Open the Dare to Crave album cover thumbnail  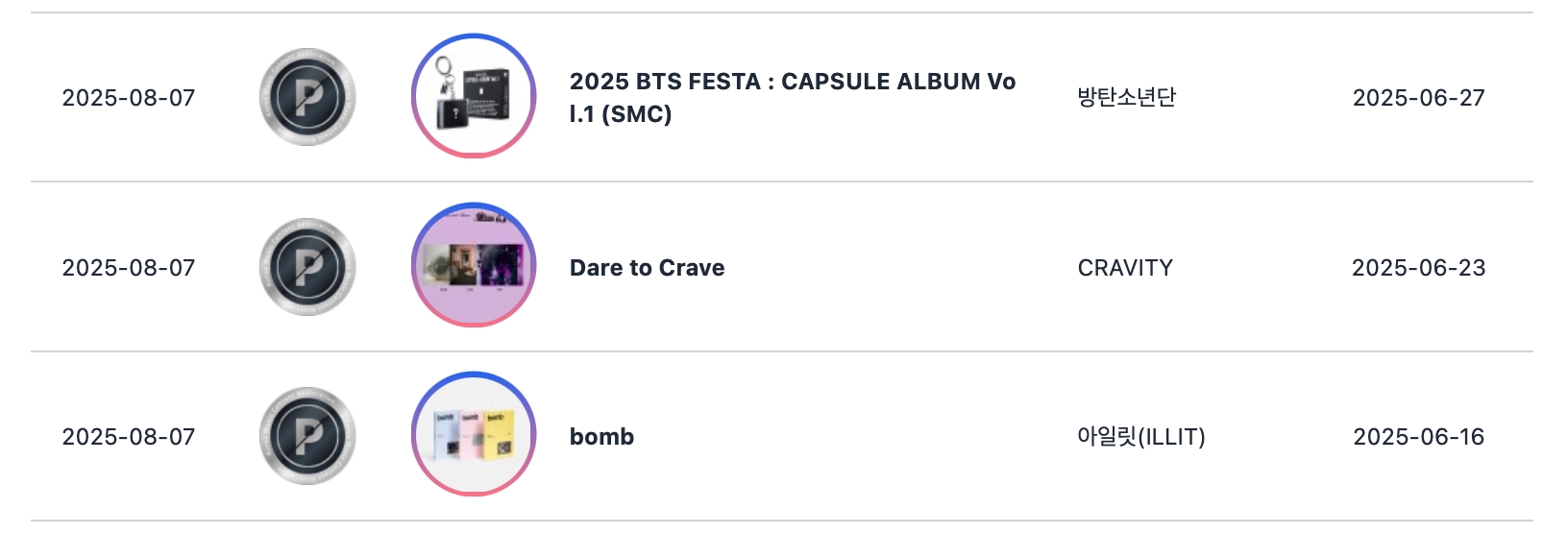point(474,265)
